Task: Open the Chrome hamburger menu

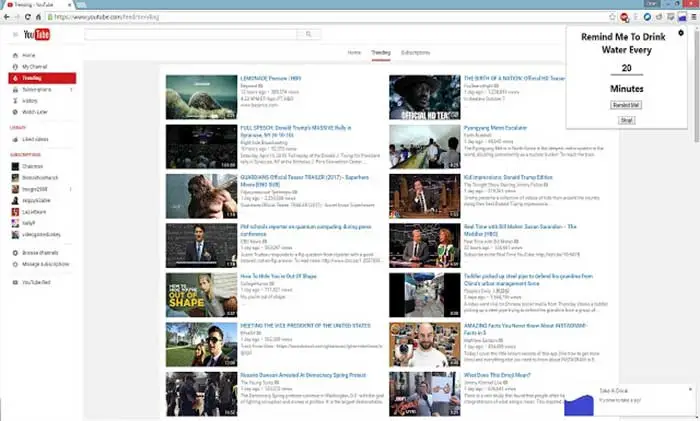Action: coord(694,17)
